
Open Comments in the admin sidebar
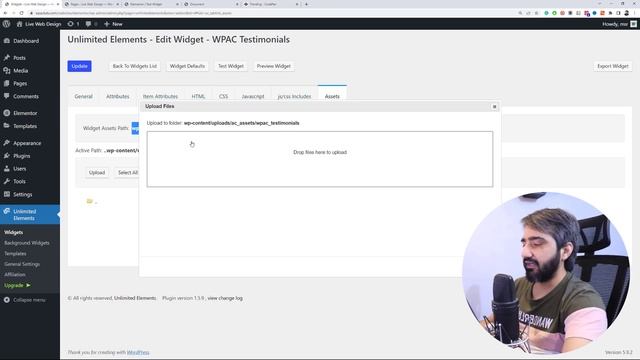26,96
